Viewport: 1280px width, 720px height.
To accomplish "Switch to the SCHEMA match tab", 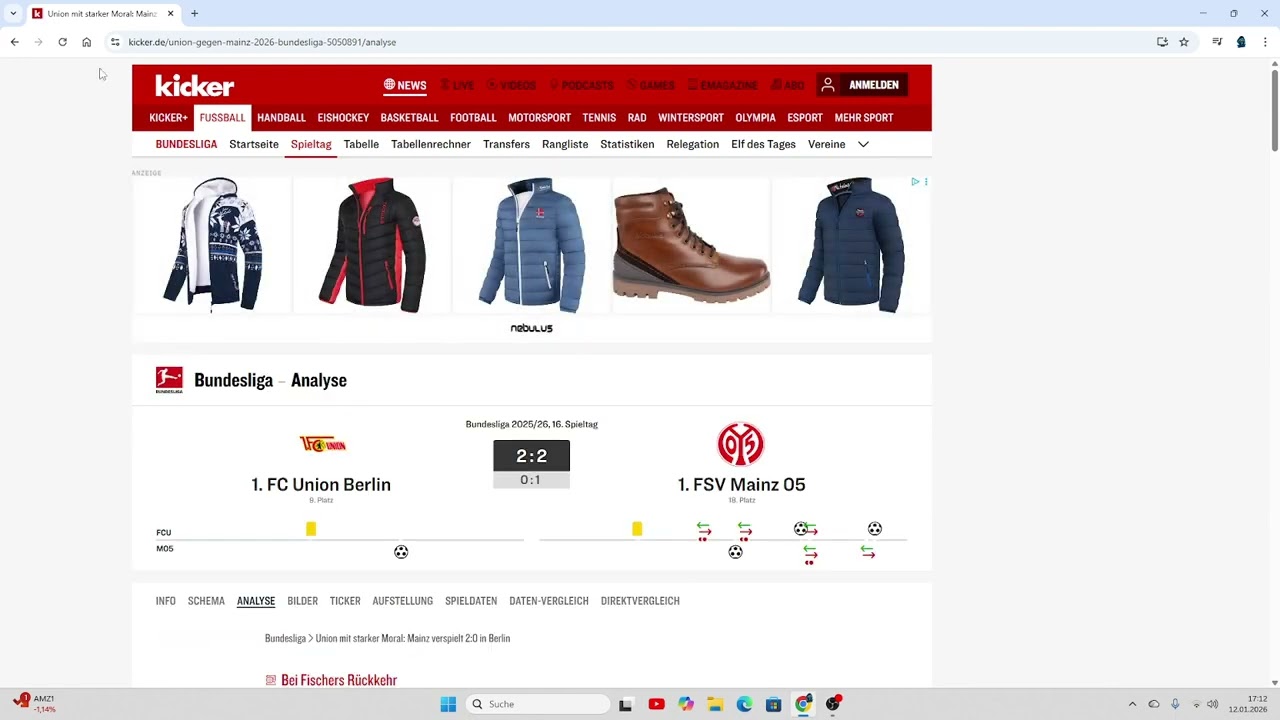I will click(x=206, y=601).
